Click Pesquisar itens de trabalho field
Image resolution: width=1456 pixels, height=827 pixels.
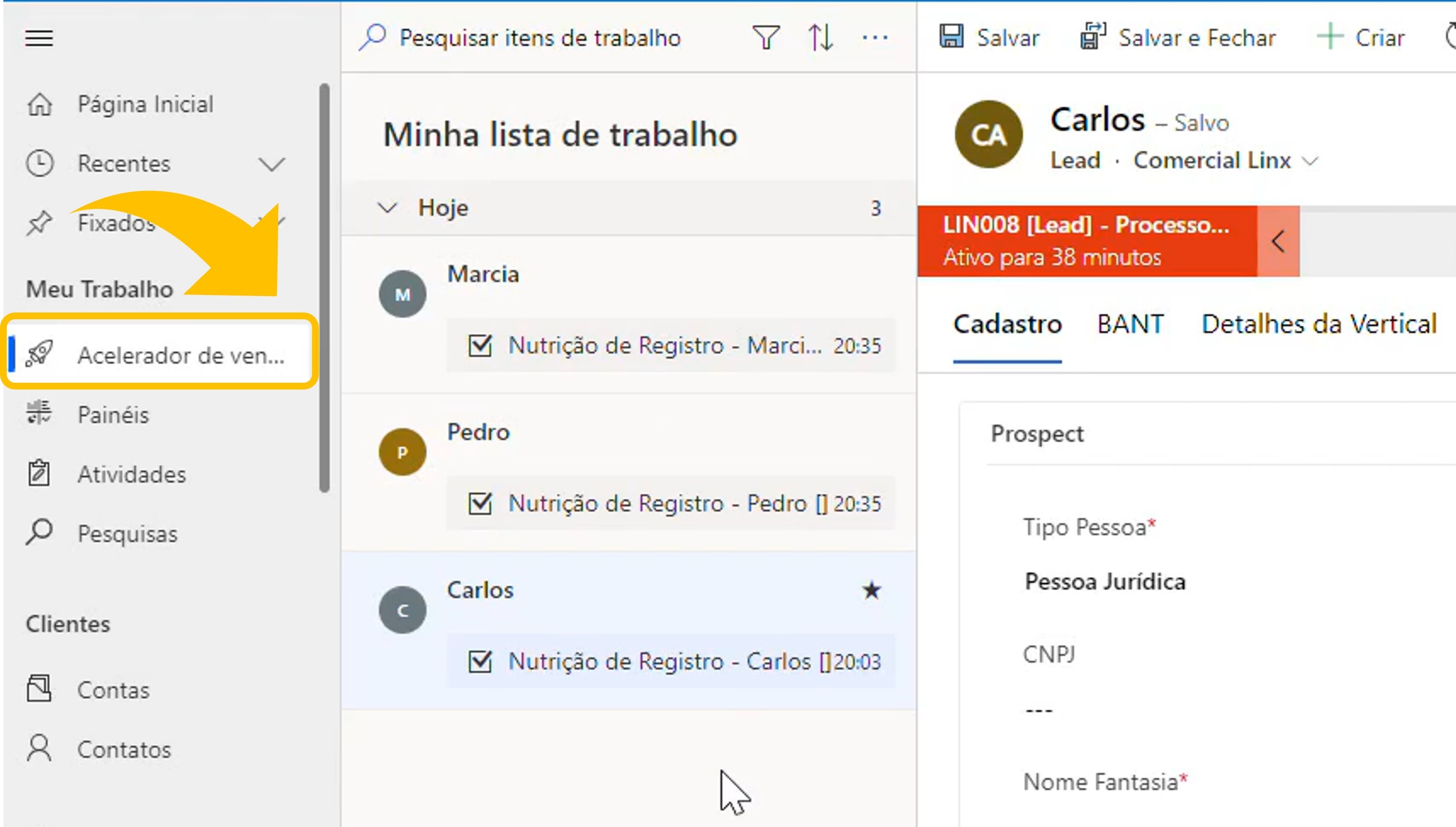pyautogui.click(x=539, y=38)
